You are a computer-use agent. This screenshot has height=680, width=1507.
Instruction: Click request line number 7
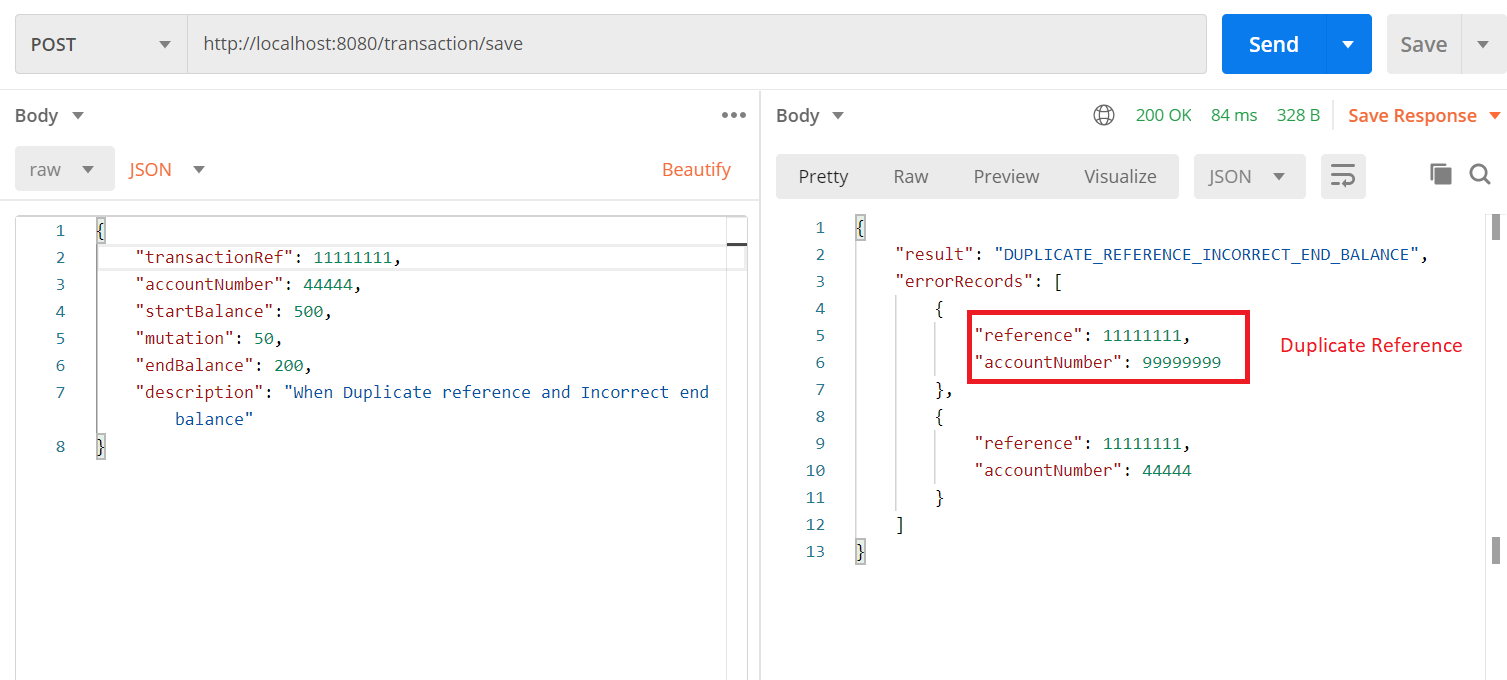click(x=60, y=392)
